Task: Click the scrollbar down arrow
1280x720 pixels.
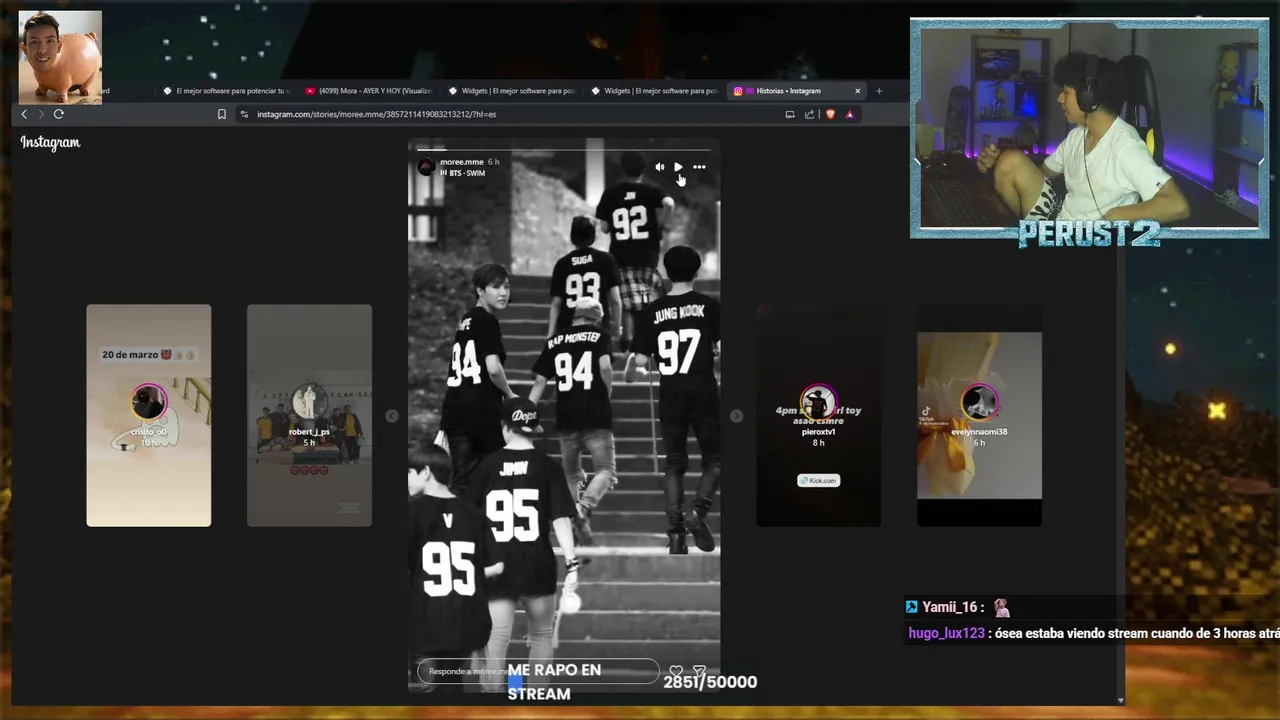Action: click(x=1120, y=700)
